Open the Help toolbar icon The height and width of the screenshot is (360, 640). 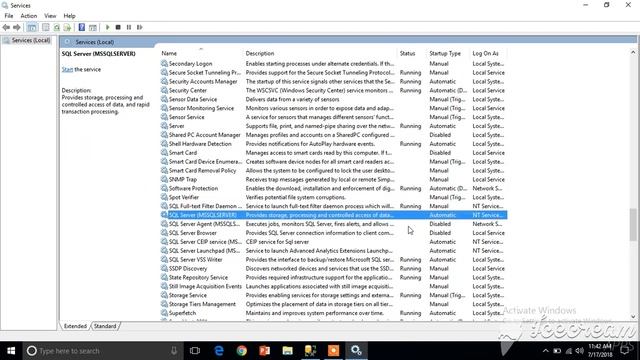pos(82,27)
